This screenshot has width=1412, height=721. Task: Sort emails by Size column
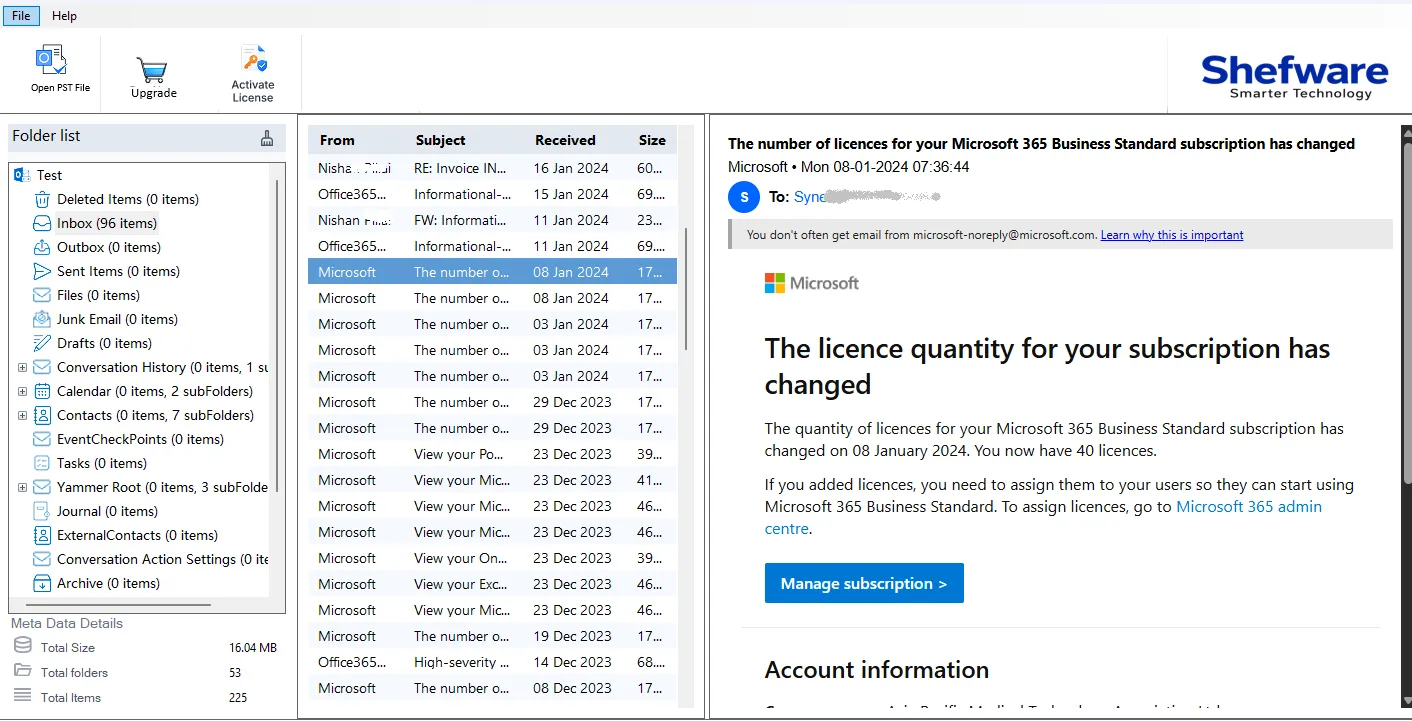(x=654, y=140)
